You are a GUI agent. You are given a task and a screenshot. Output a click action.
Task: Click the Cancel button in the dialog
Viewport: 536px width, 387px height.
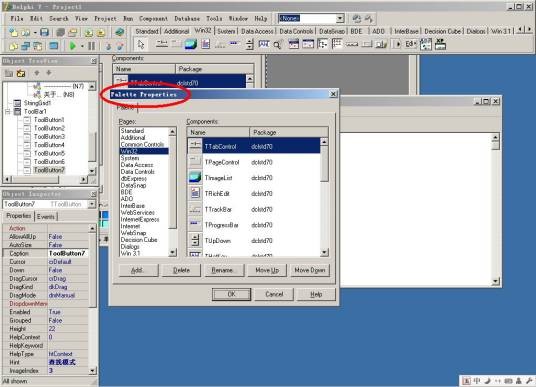click(x=274, y=294)
